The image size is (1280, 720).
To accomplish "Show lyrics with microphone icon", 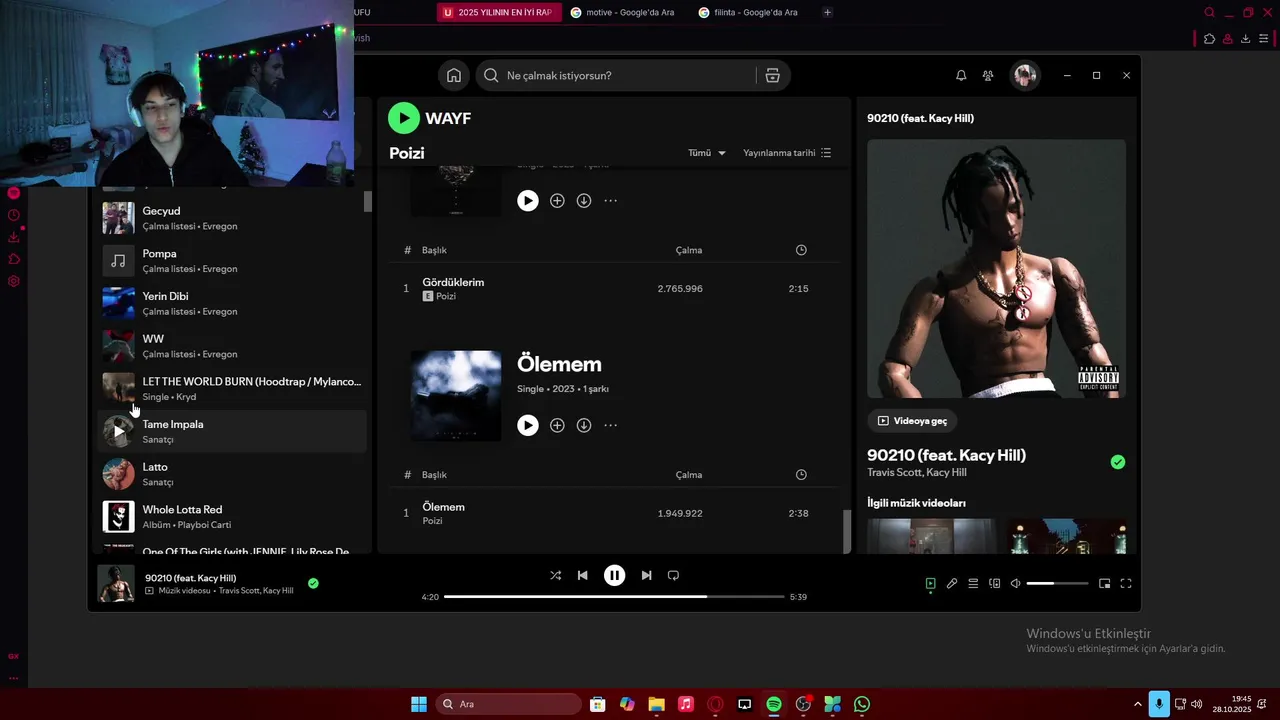I will tap(952, 583).
